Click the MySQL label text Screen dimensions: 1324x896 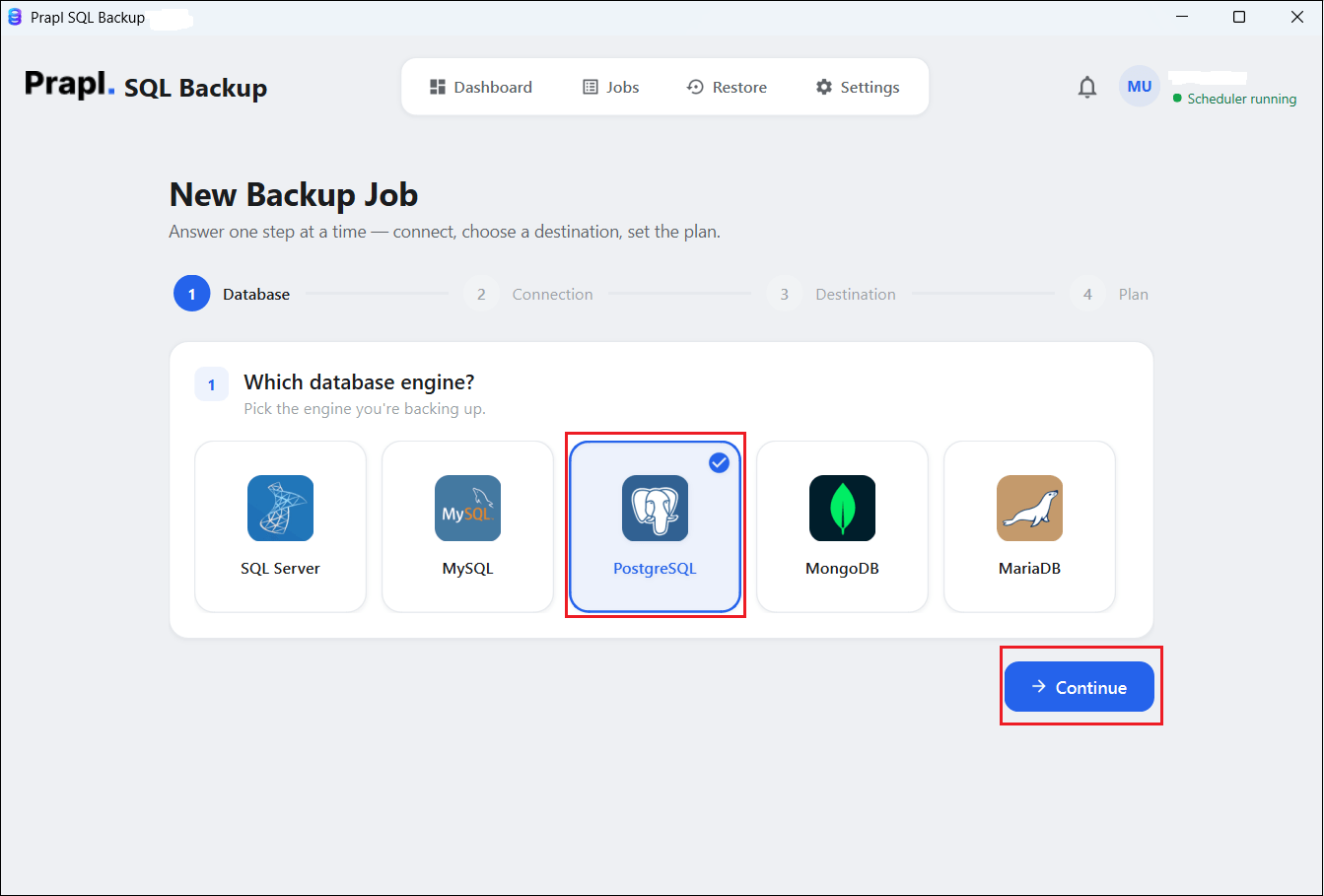(467, 569)
